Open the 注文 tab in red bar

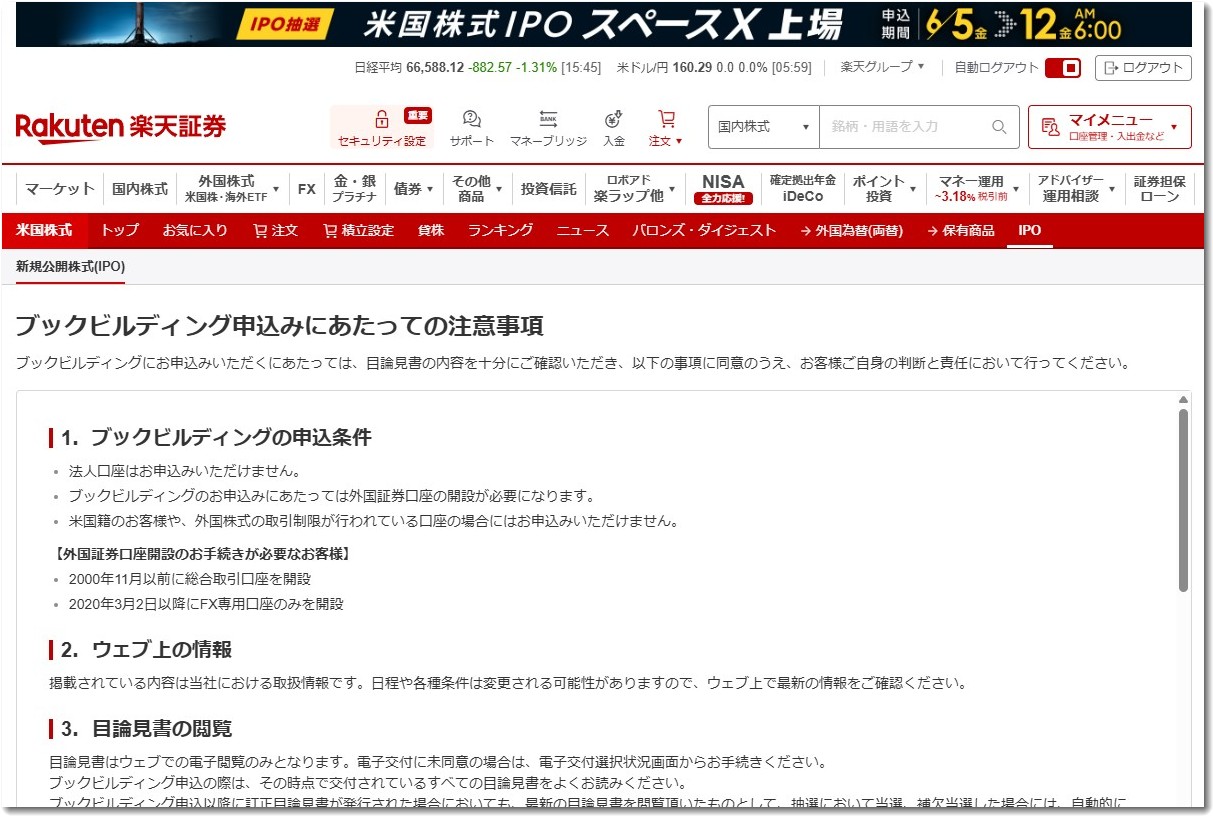(276, 230)
